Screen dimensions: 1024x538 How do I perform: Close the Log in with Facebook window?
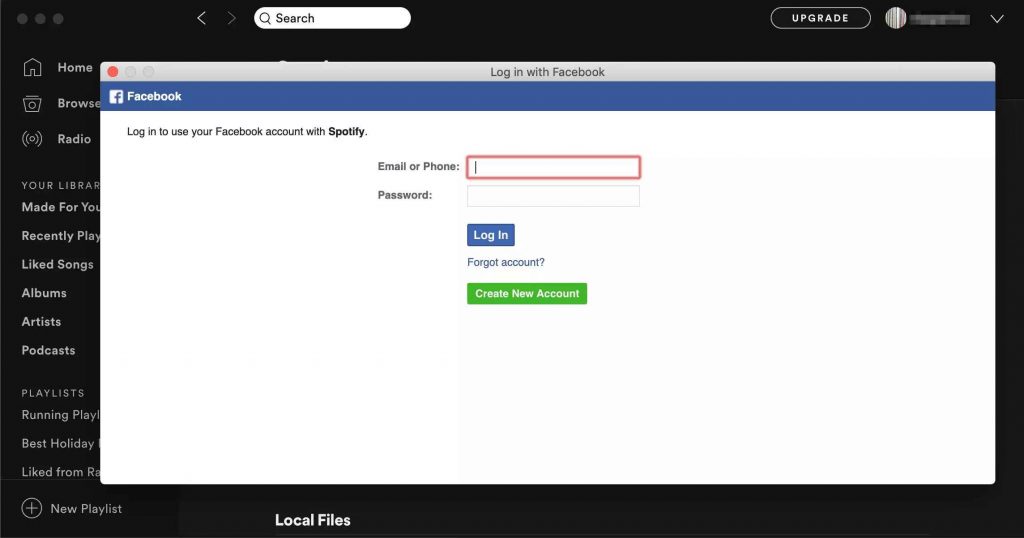coord(113,72)
